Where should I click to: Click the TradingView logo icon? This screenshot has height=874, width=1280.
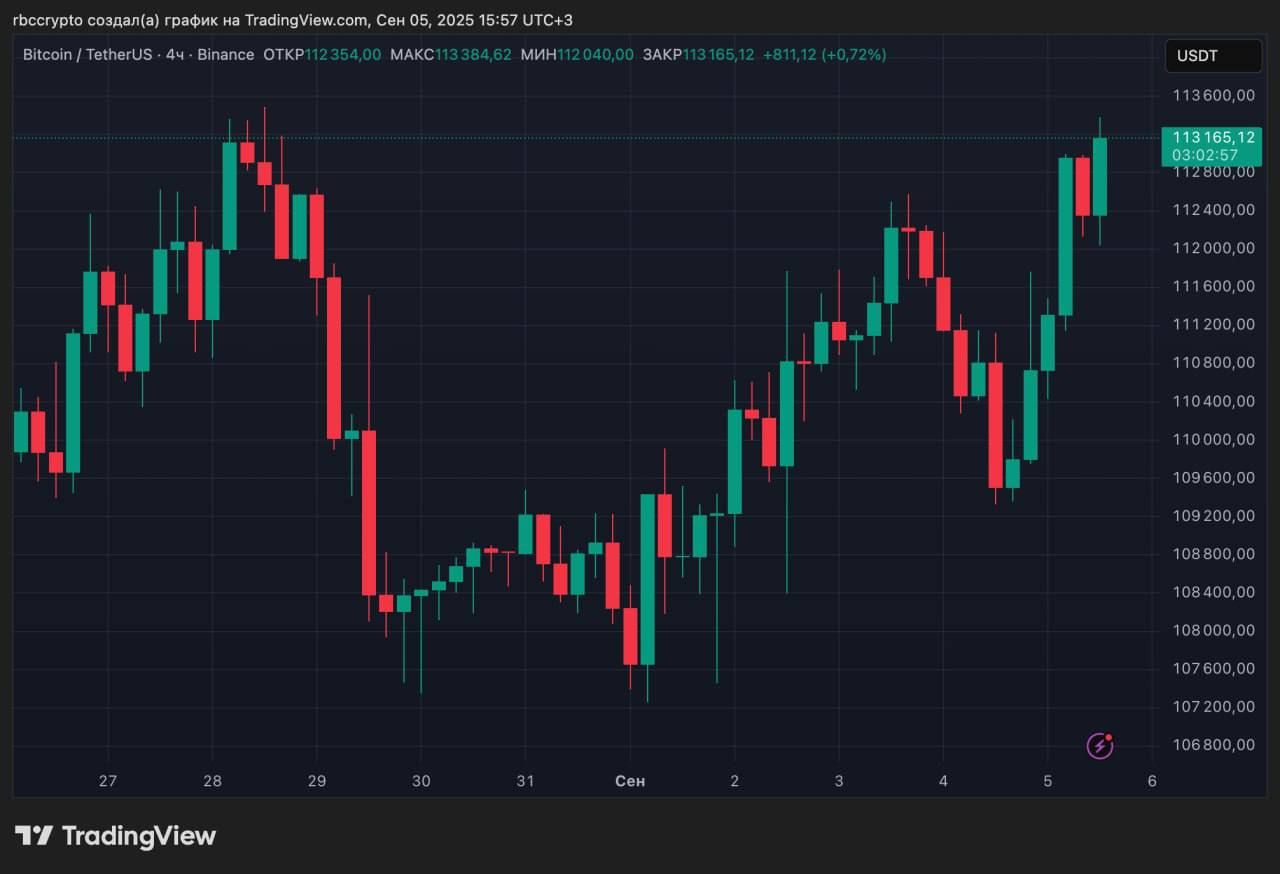(33, 836)
